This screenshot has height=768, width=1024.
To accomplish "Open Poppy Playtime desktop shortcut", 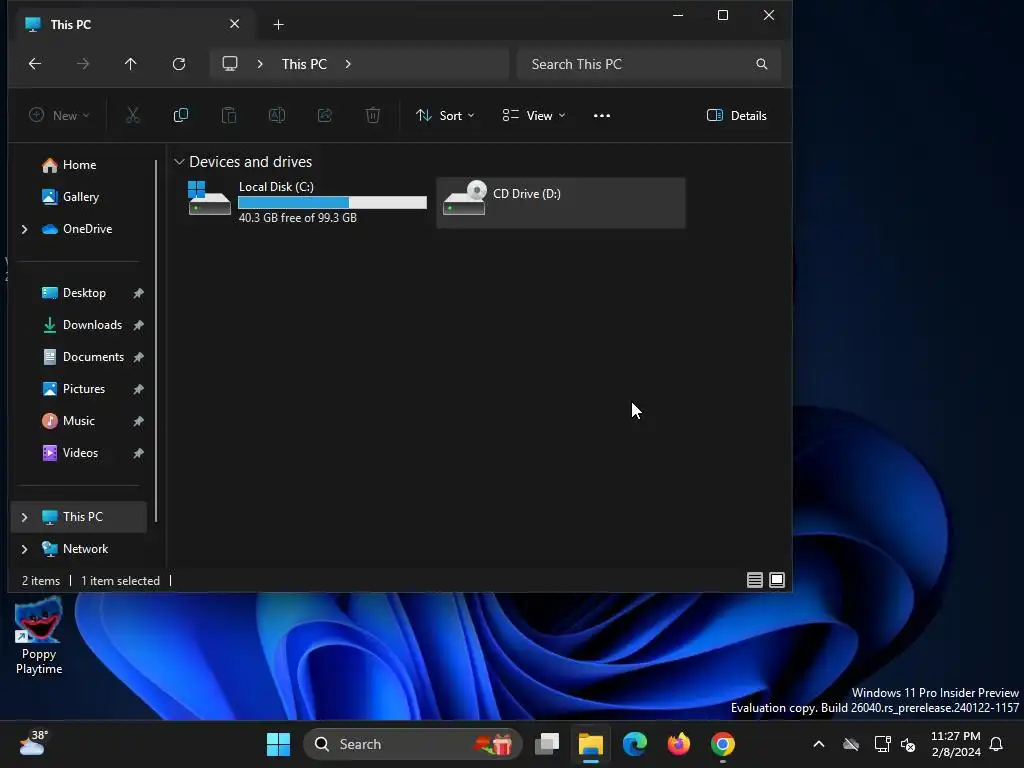I will [39, 636].
